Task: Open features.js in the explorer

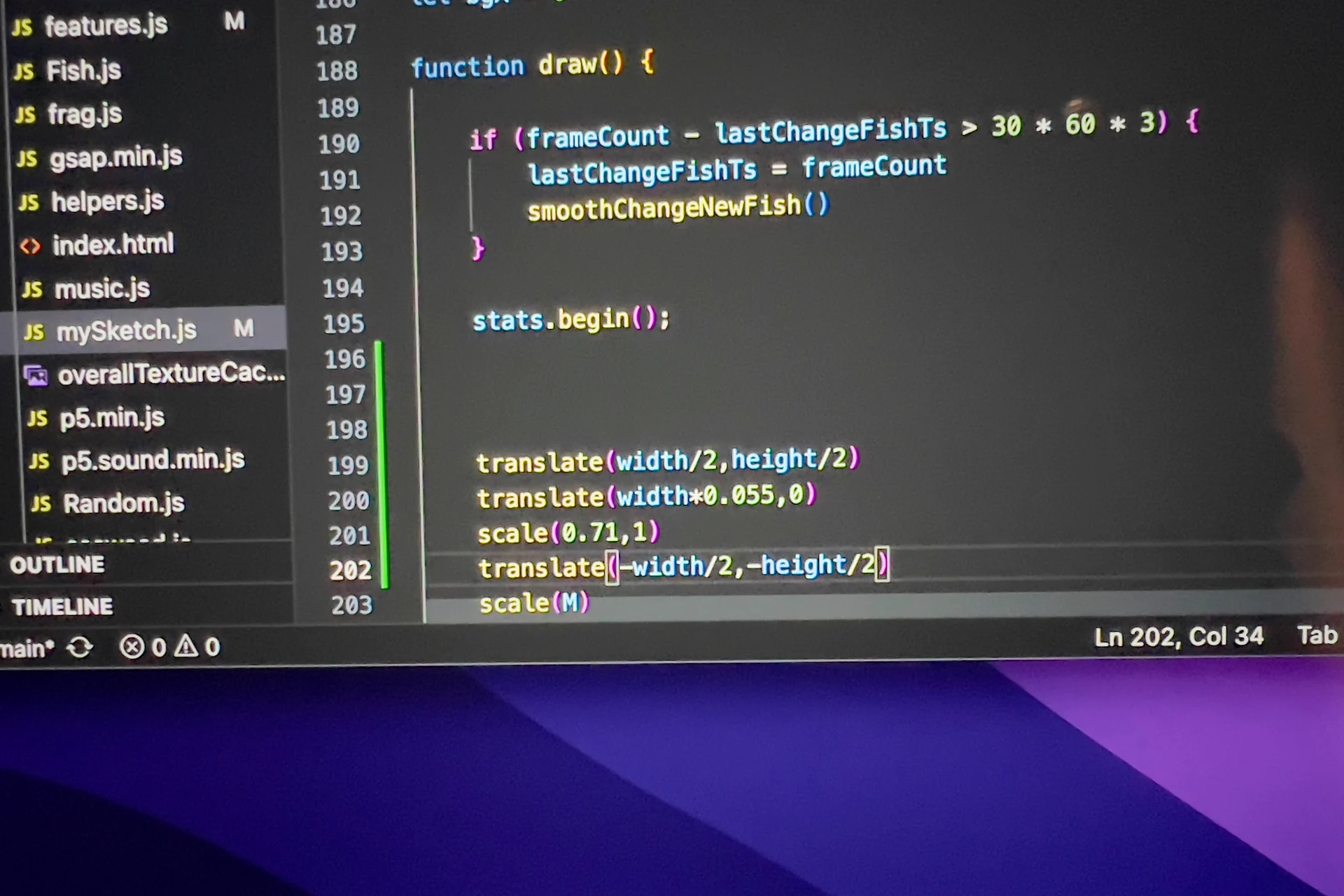Action: coord(106,26)
